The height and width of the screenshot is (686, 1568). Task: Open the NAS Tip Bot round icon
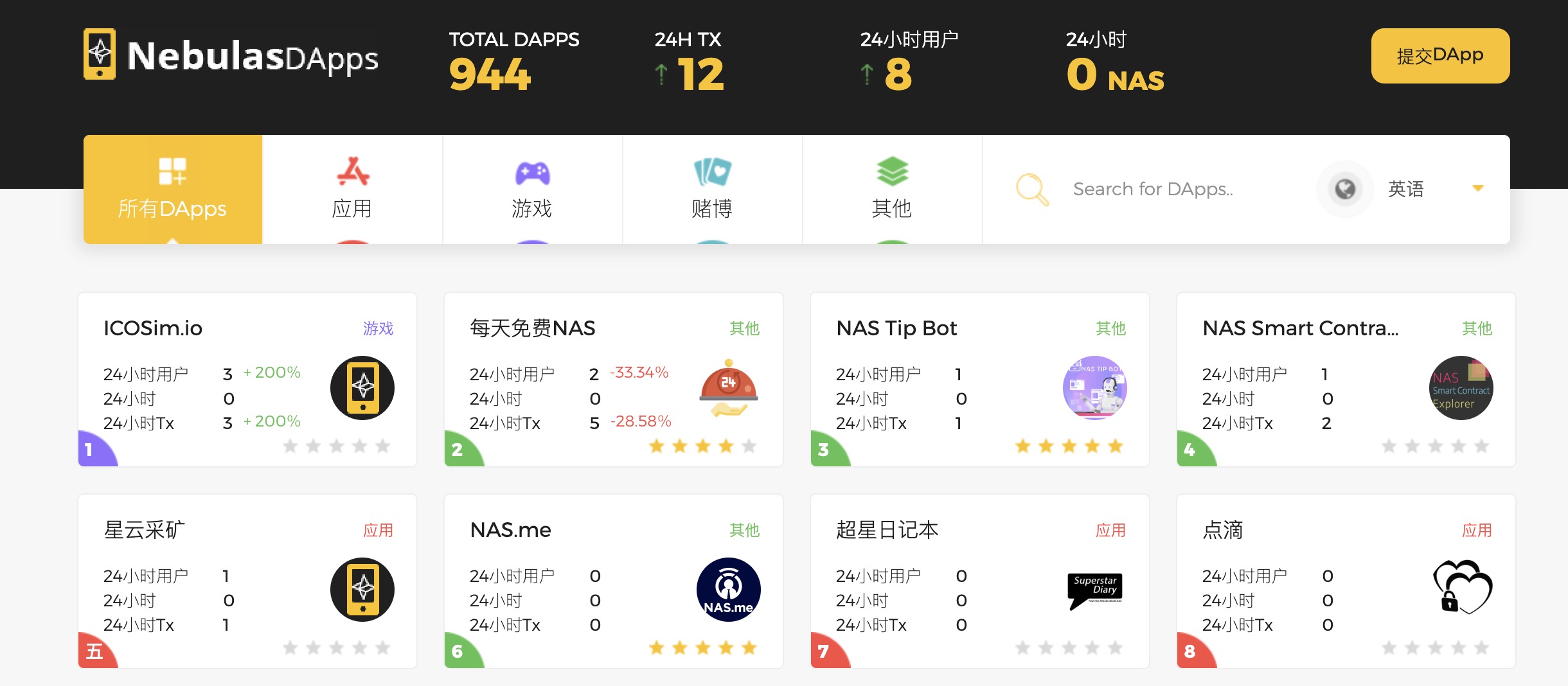point(1095,388)
